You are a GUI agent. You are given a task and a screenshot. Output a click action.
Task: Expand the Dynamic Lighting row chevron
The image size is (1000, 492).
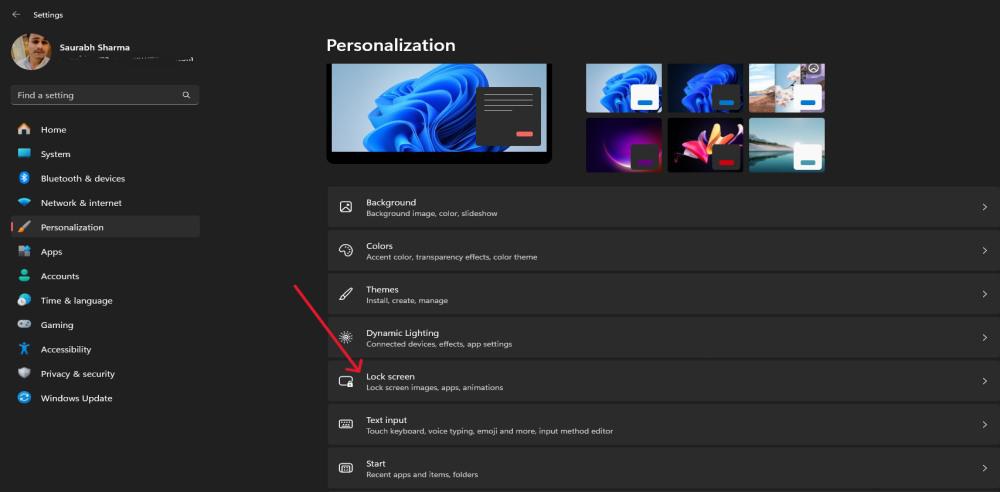tap(985, 338)
